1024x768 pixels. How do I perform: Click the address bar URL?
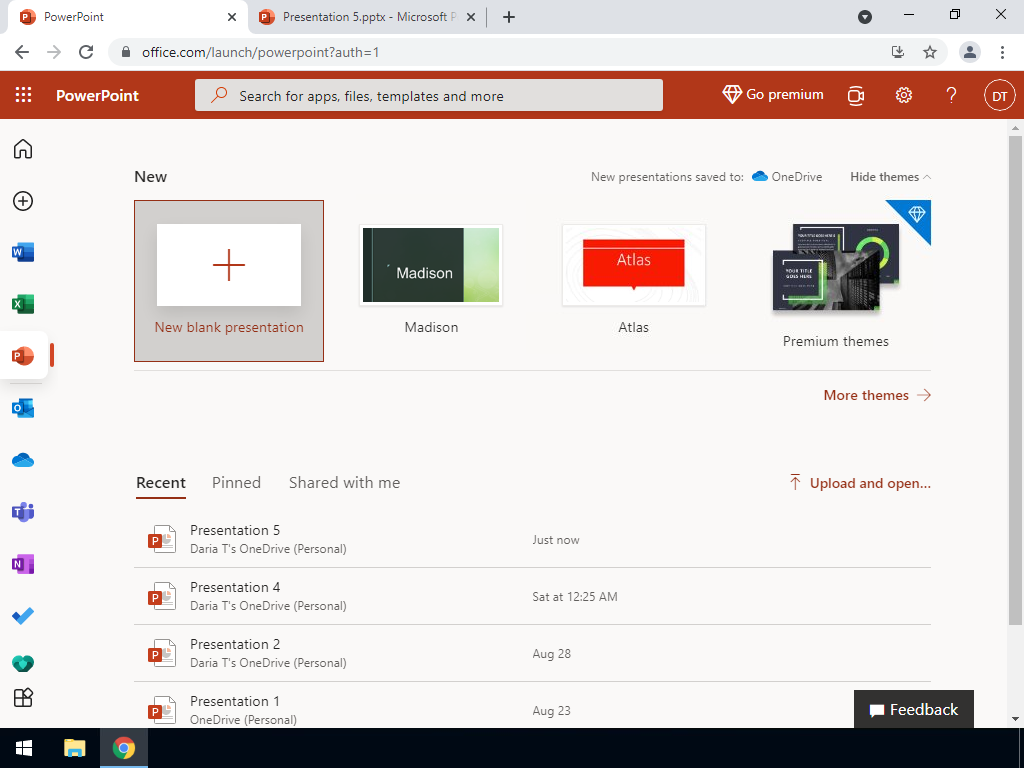pyautogui.click(x=261, y=52)
